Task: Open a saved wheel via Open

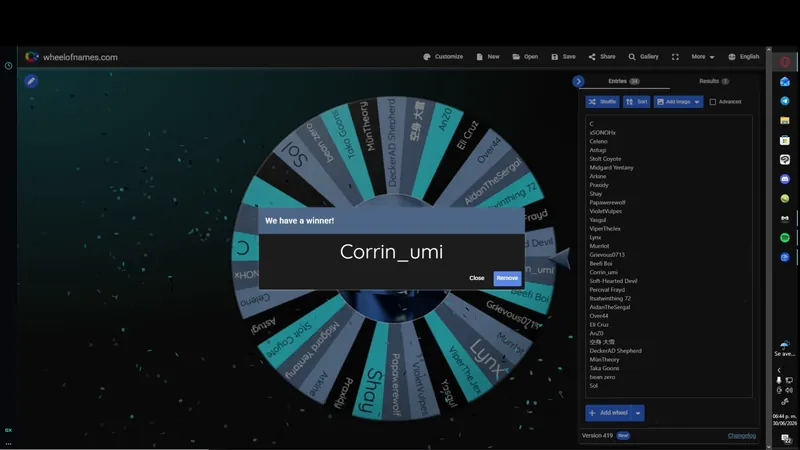Action: coord(525,57)
